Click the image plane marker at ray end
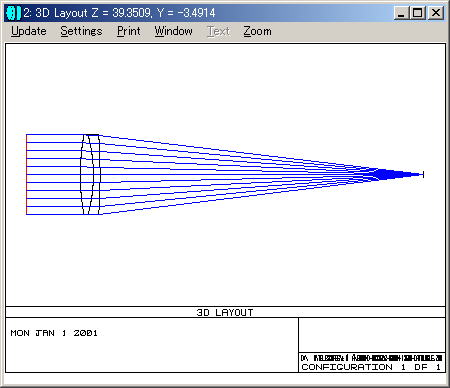The width and height of the screenshot is (450, 388). 423,174
